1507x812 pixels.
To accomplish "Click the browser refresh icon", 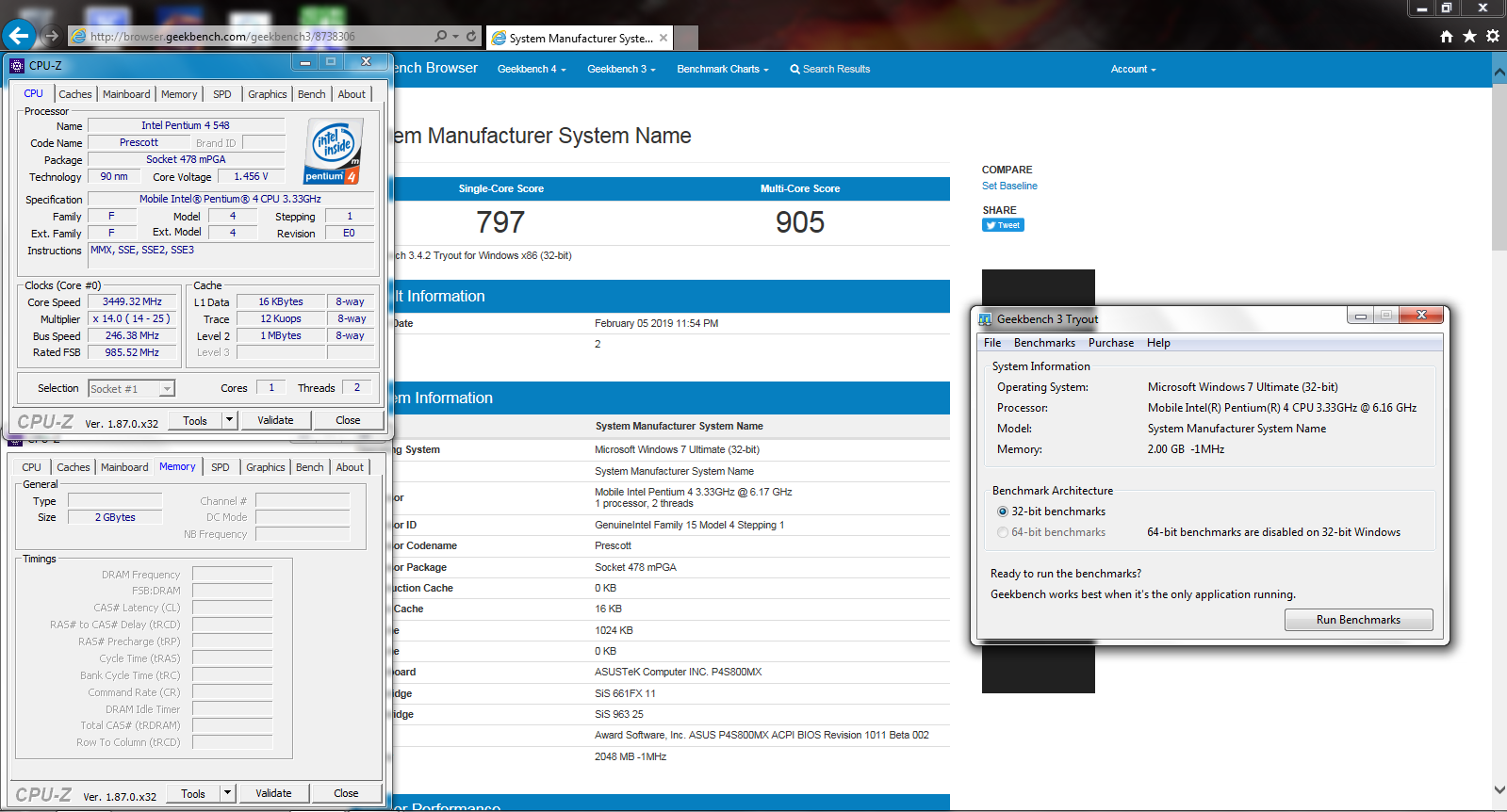I will (471, 36).
